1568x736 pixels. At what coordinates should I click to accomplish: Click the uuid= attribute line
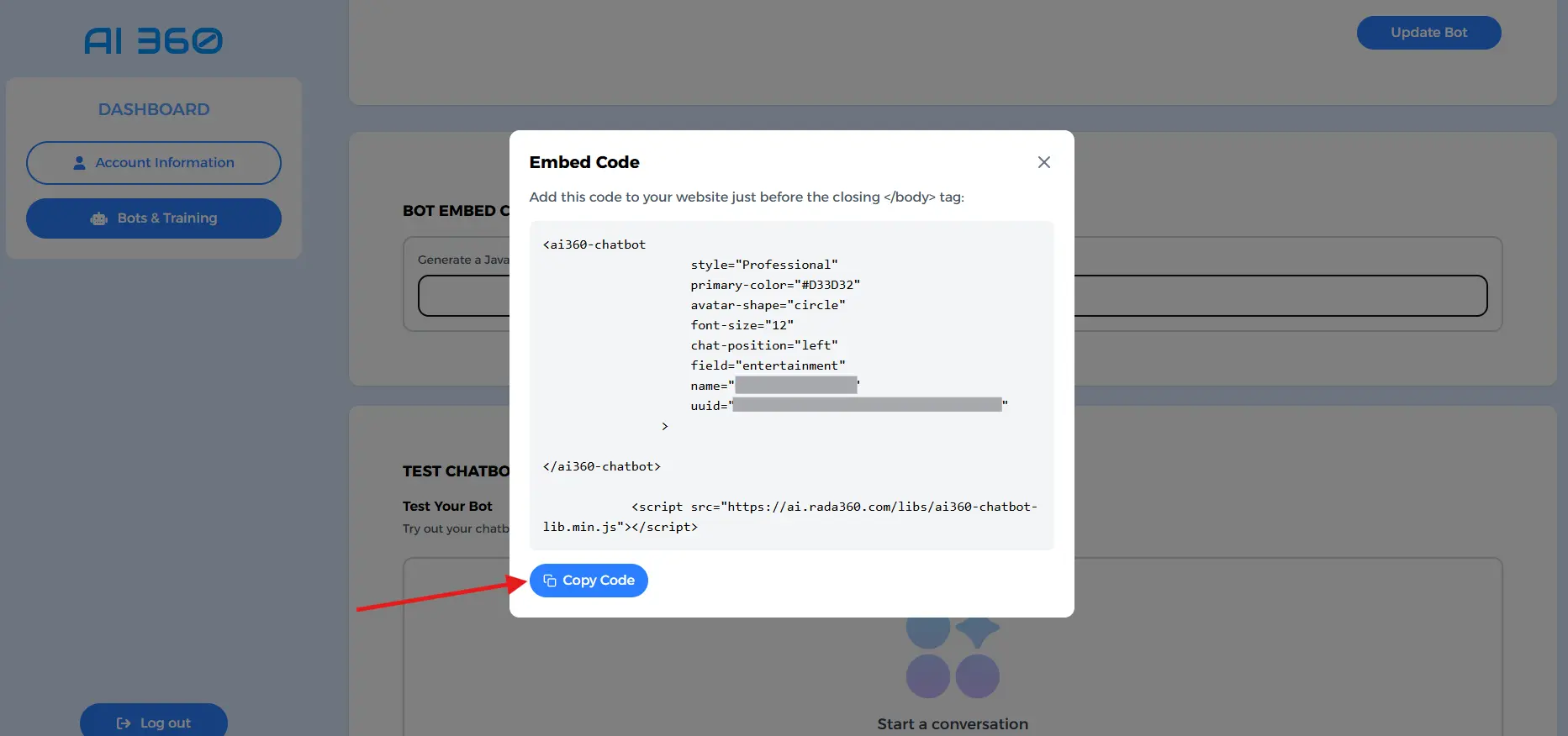(x=849, y=406)
